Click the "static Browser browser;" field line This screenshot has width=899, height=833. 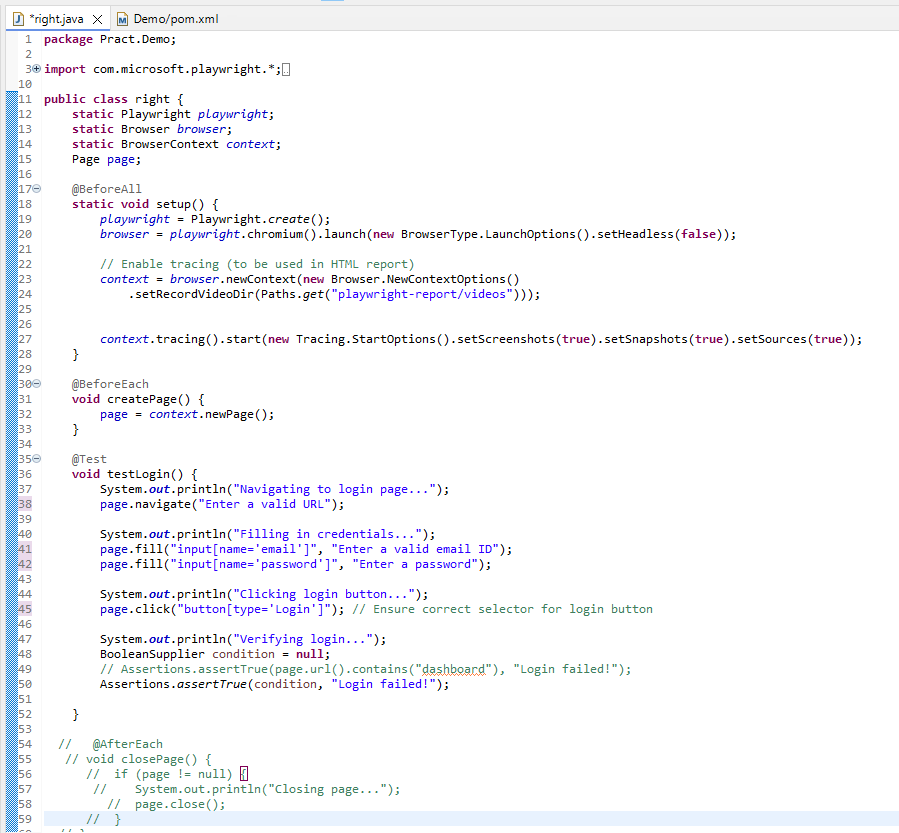(152, 129)
